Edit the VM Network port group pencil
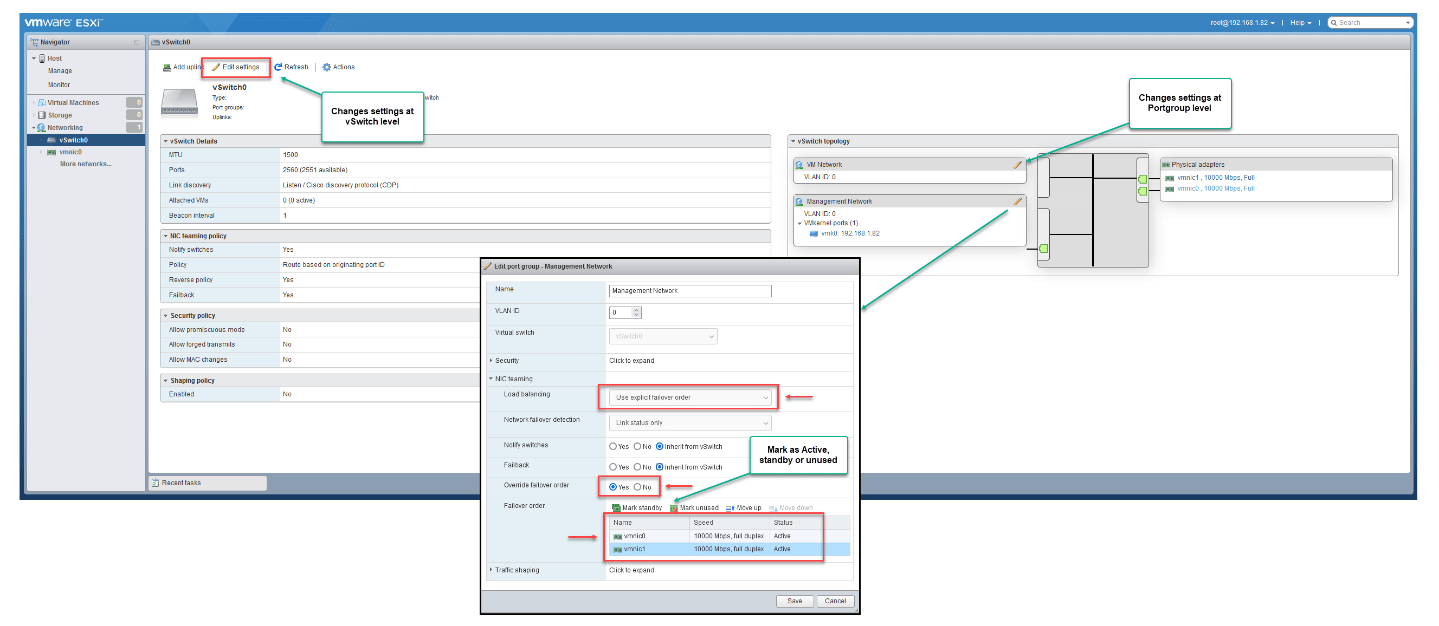1439x626 pixels. click(x=1018, y=164)
